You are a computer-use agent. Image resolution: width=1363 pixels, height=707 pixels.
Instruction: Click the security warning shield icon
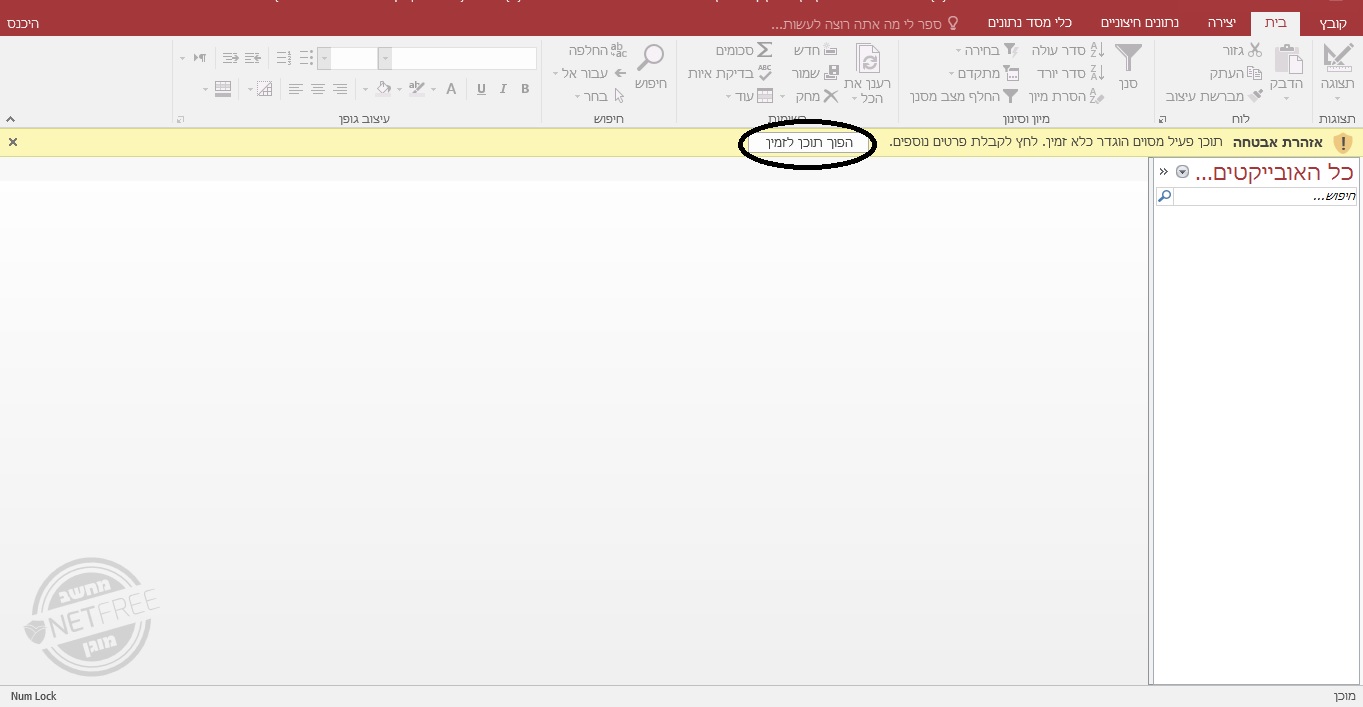click(1342, 143)
